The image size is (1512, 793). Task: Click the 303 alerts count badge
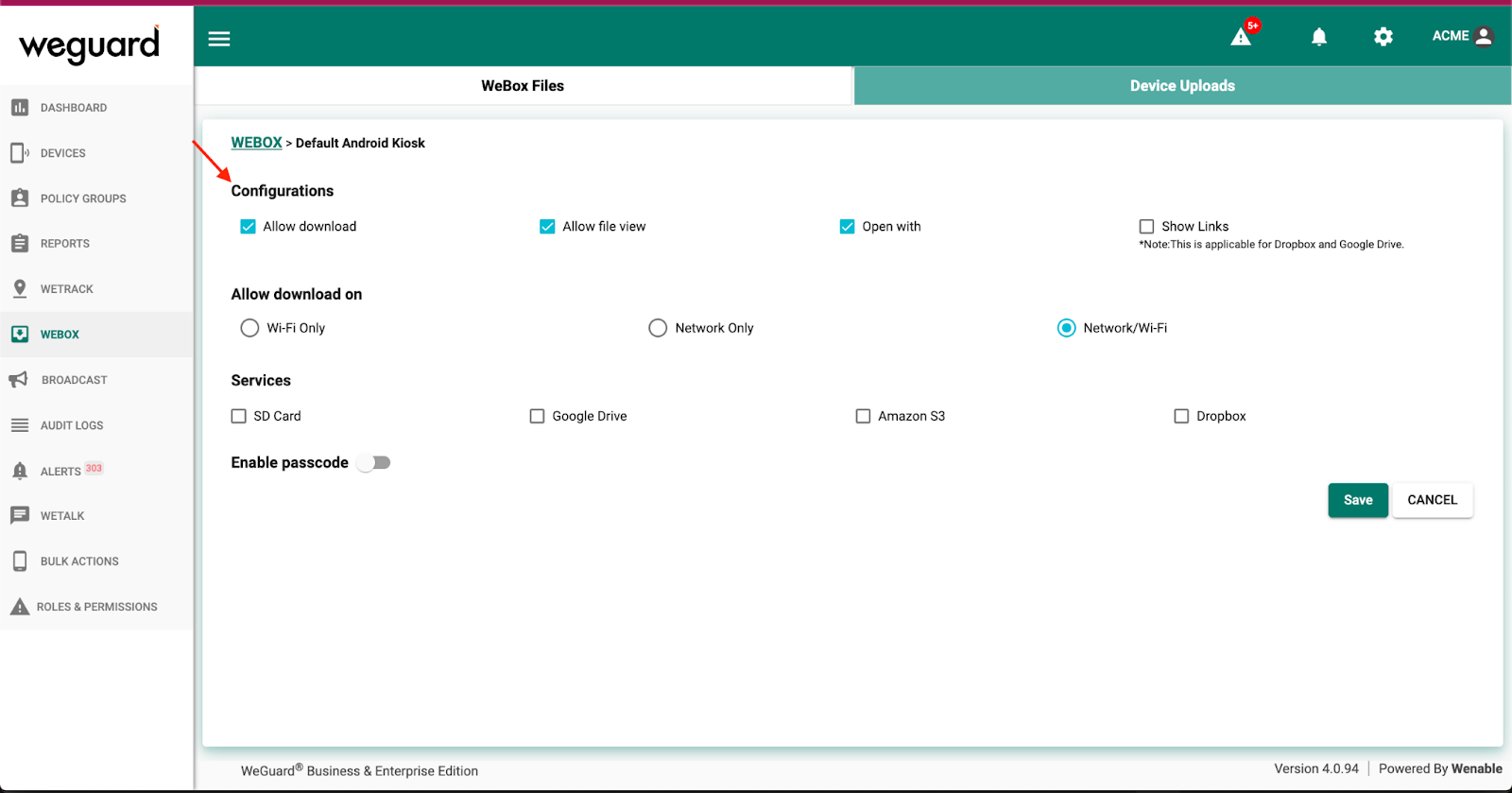[94, 468]
